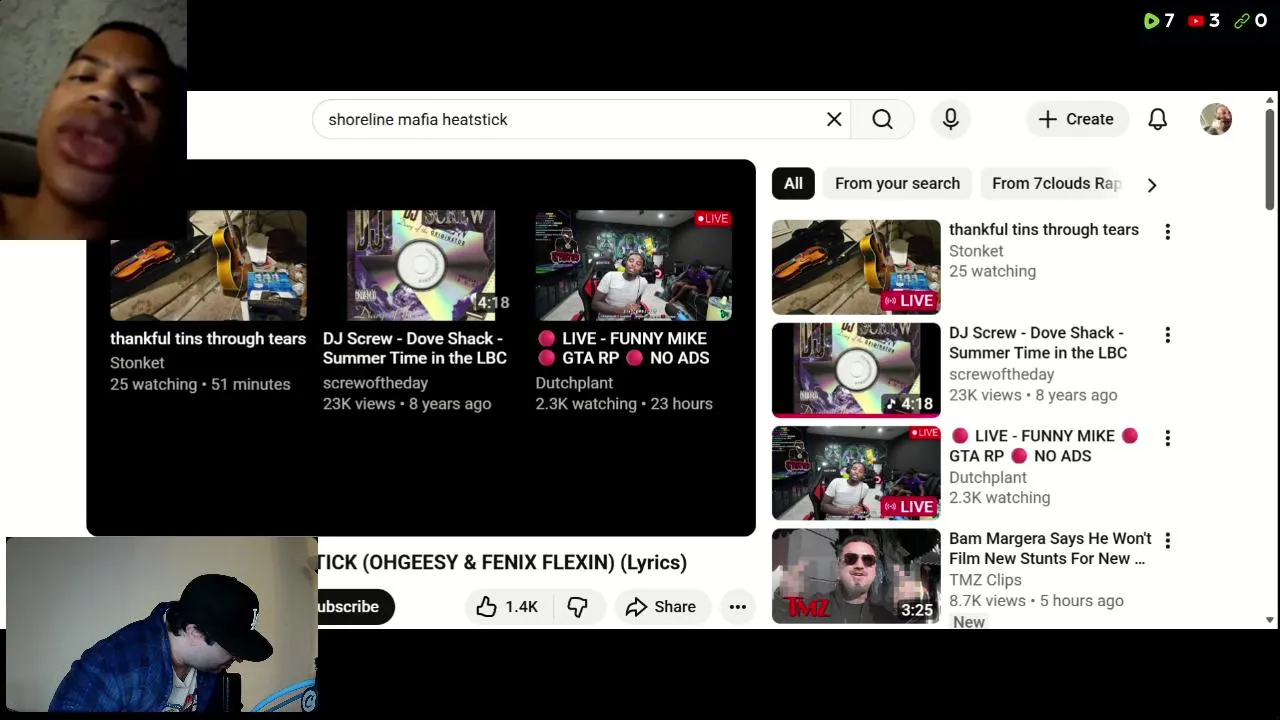Click '8.7K views • 5 hours ago' text

(x=1036, y=601)
